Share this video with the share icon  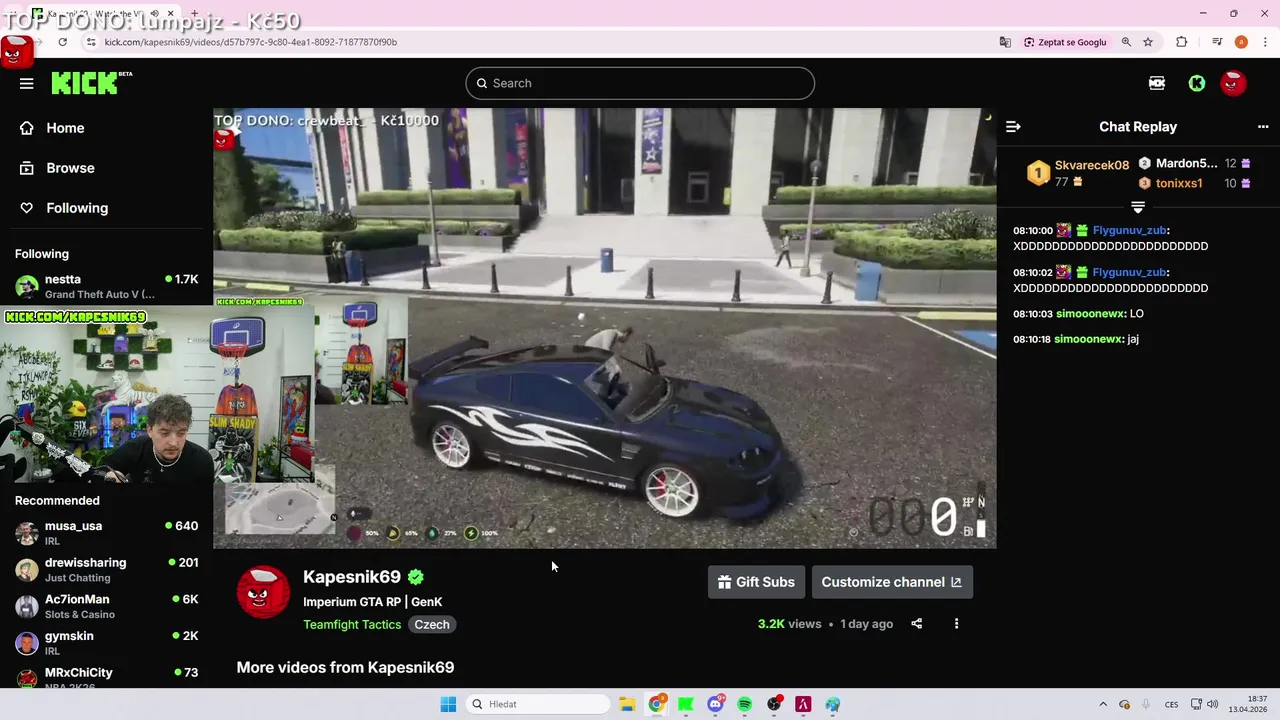coord(916,624)
